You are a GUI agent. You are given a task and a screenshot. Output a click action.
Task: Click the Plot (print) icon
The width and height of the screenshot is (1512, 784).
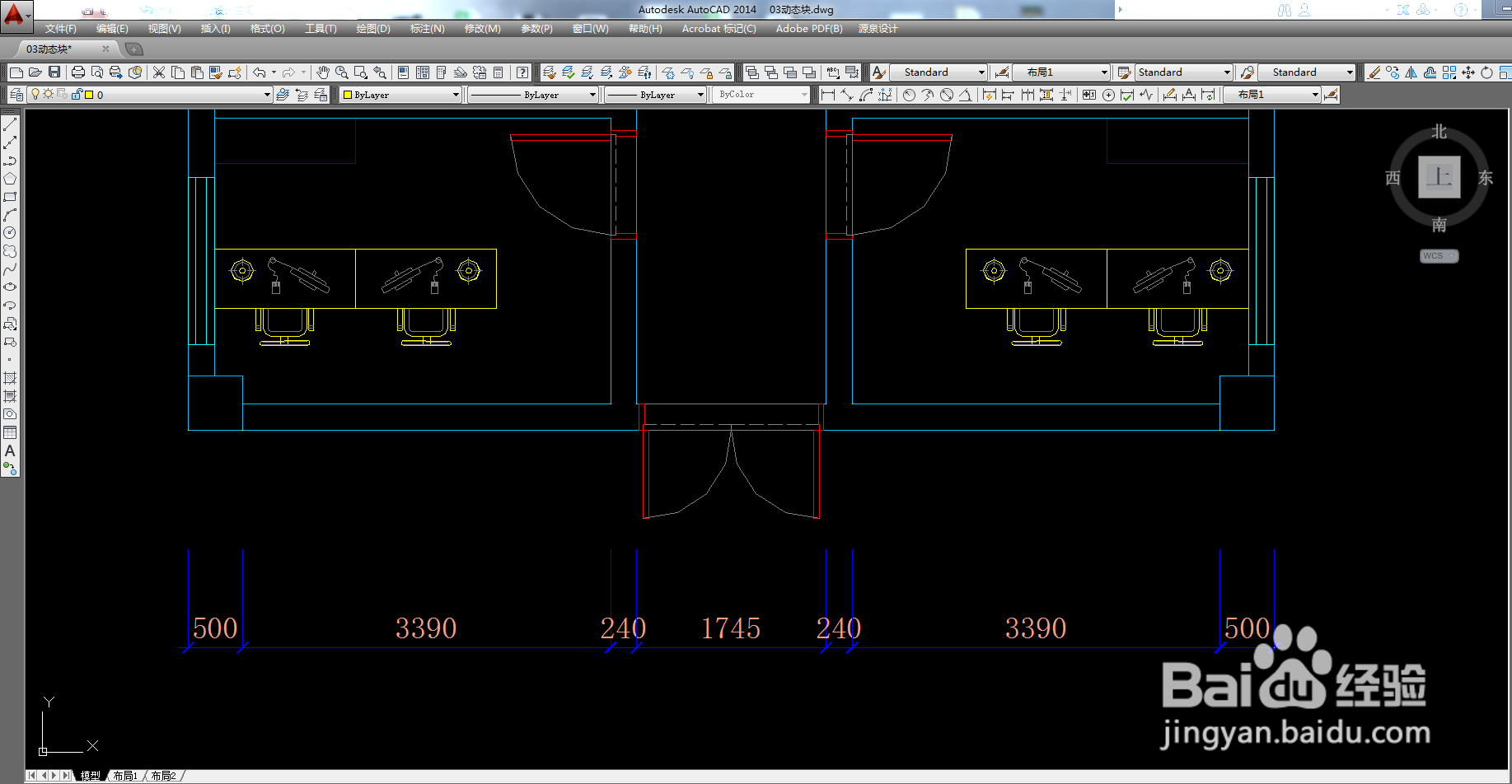point(78,72)
